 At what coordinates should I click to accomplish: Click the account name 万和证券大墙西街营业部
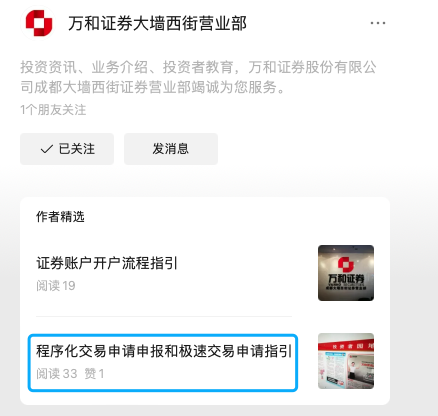[x=158, y=23]
